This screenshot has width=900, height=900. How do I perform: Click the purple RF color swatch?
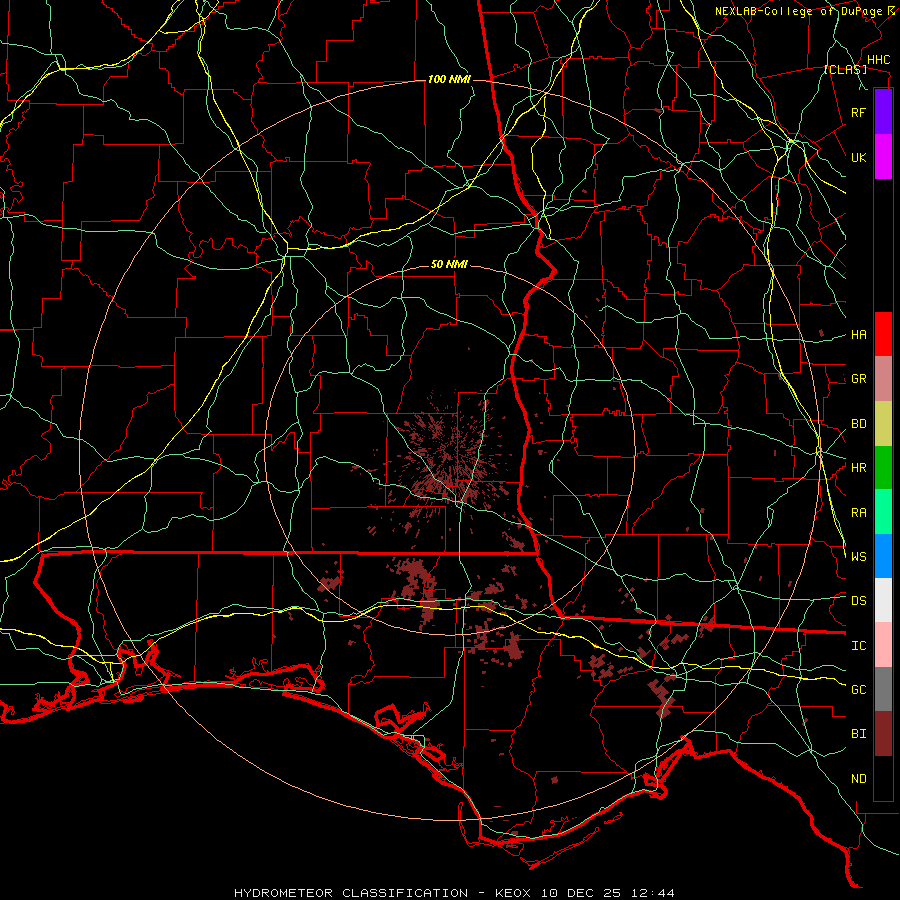[883, 111]
